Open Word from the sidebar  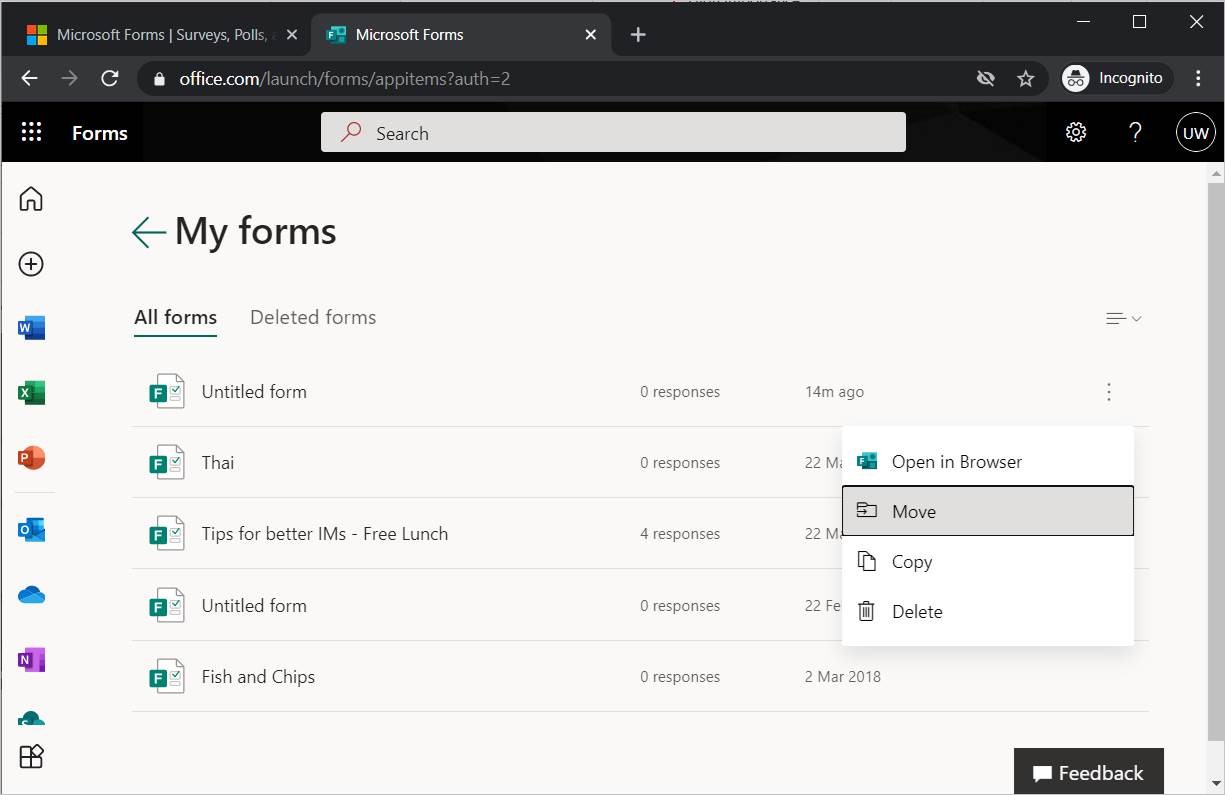tap(31, 328)
